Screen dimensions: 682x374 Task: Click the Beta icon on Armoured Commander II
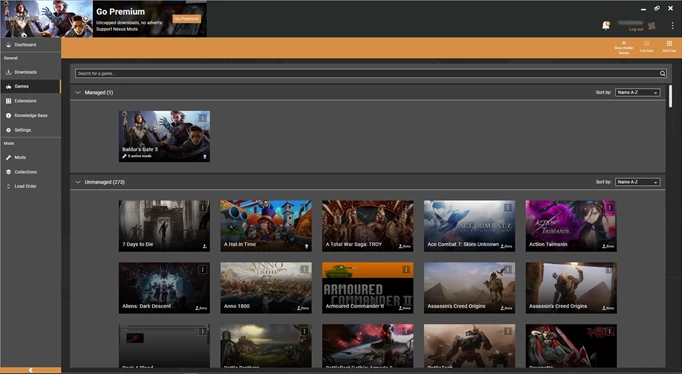[x=405, y=308]
